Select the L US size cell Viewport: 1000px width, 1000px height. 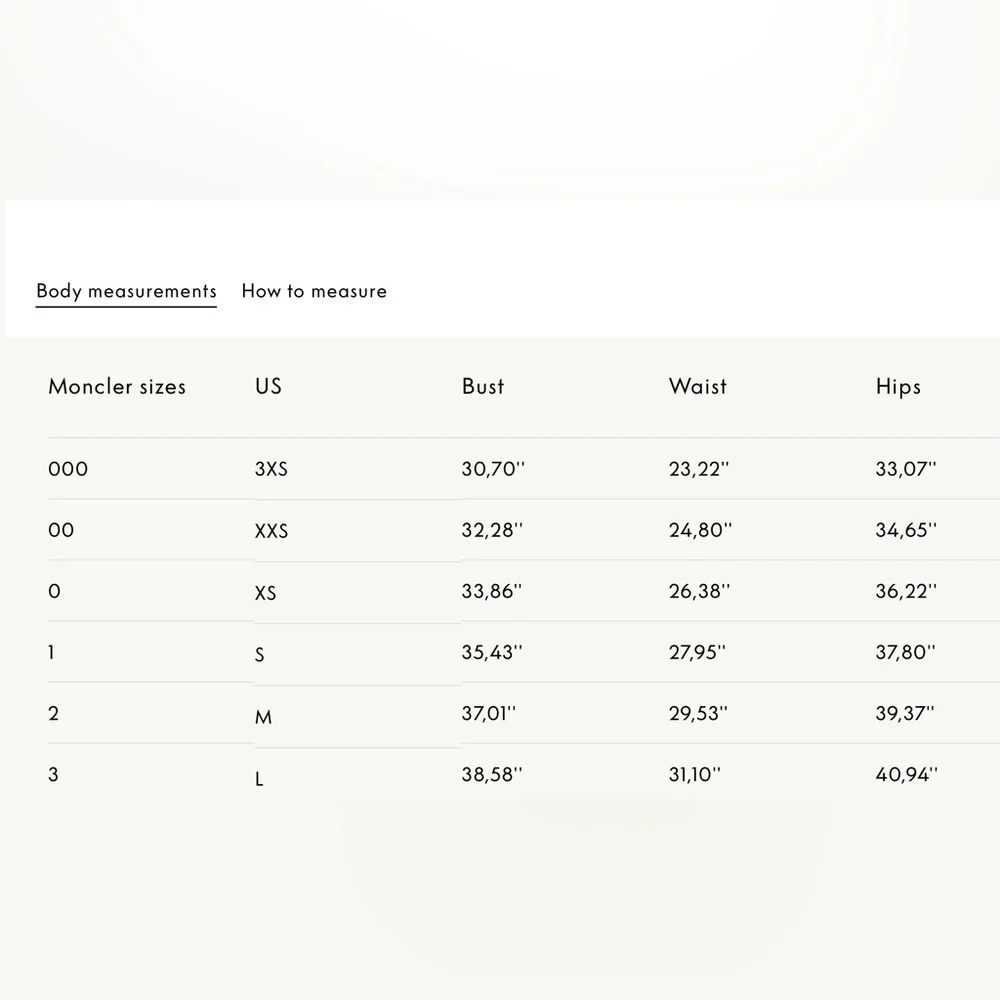pyautogui.click(x=259, y=779)
